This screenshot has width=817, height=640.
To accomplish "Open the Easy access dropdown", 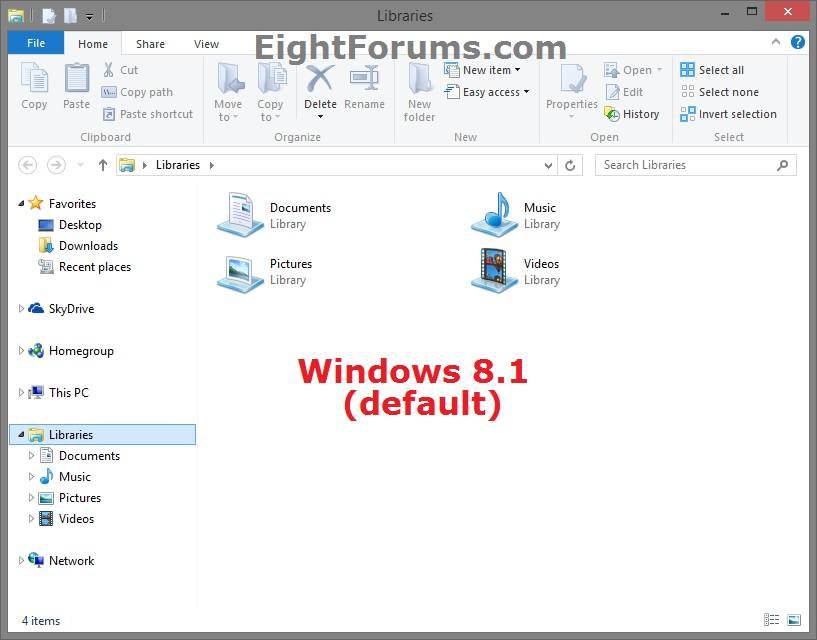I will [487, 92].
